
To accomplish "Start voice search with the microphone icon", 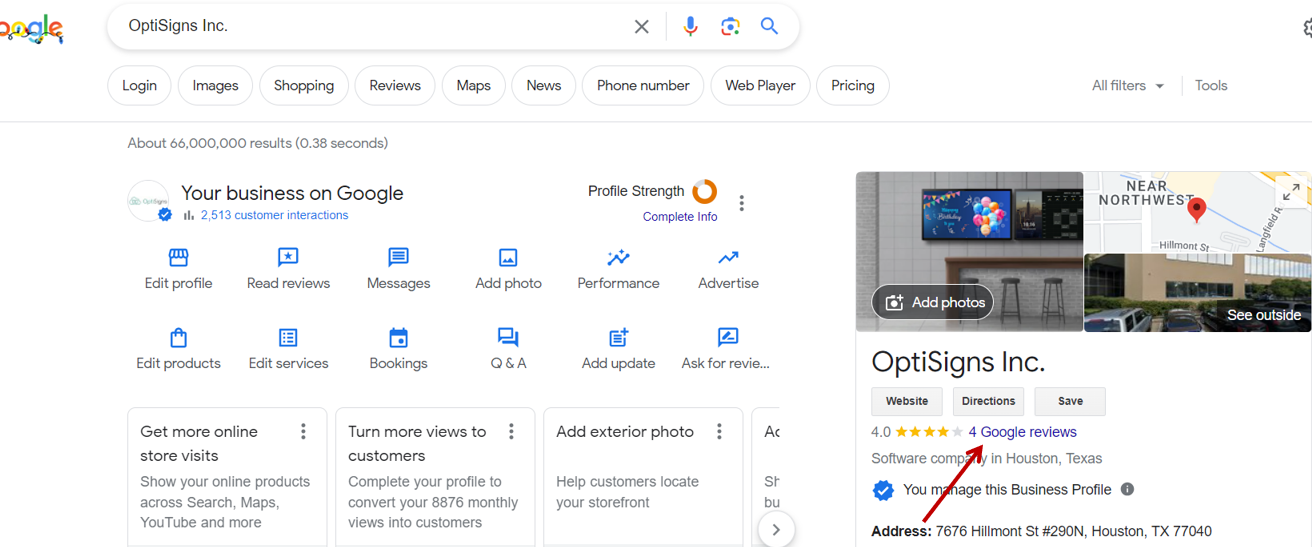I will point(690,27).
